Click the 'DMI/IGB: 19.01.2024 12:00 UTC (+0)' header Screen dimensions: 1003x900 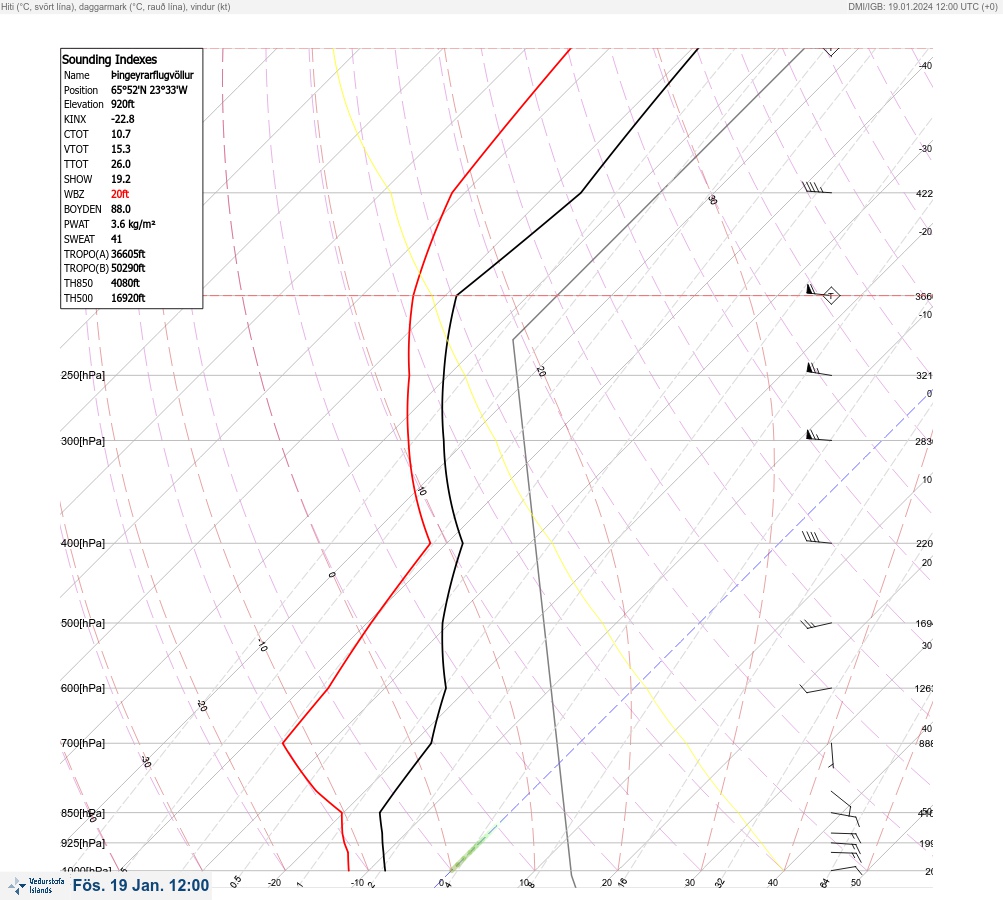(923, 7)
